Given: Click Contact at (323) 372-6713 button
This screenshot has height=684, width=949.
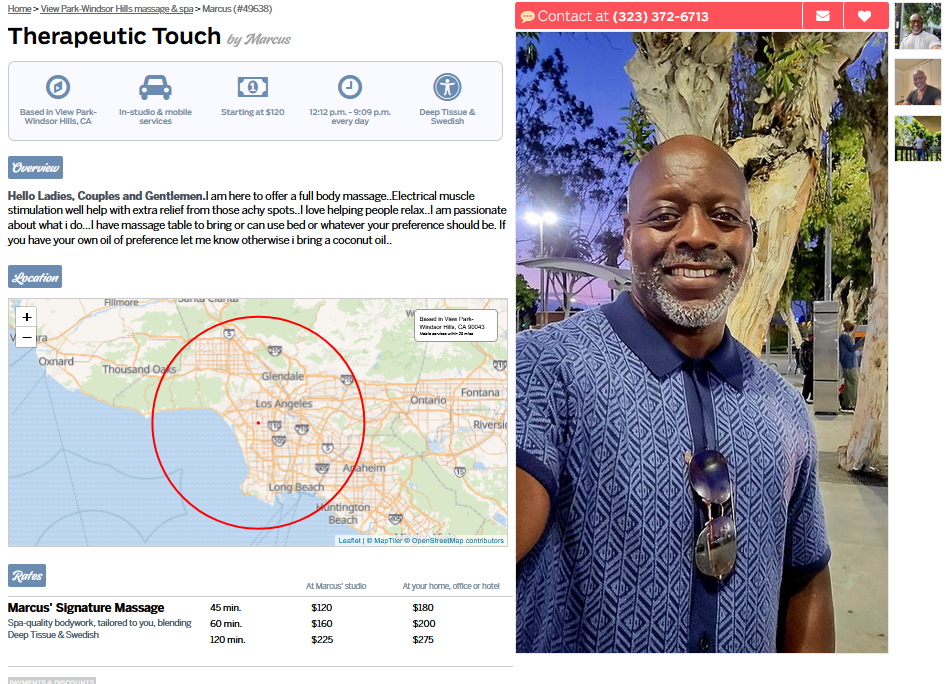Looking at the screenshot, I should coord(658,16).
